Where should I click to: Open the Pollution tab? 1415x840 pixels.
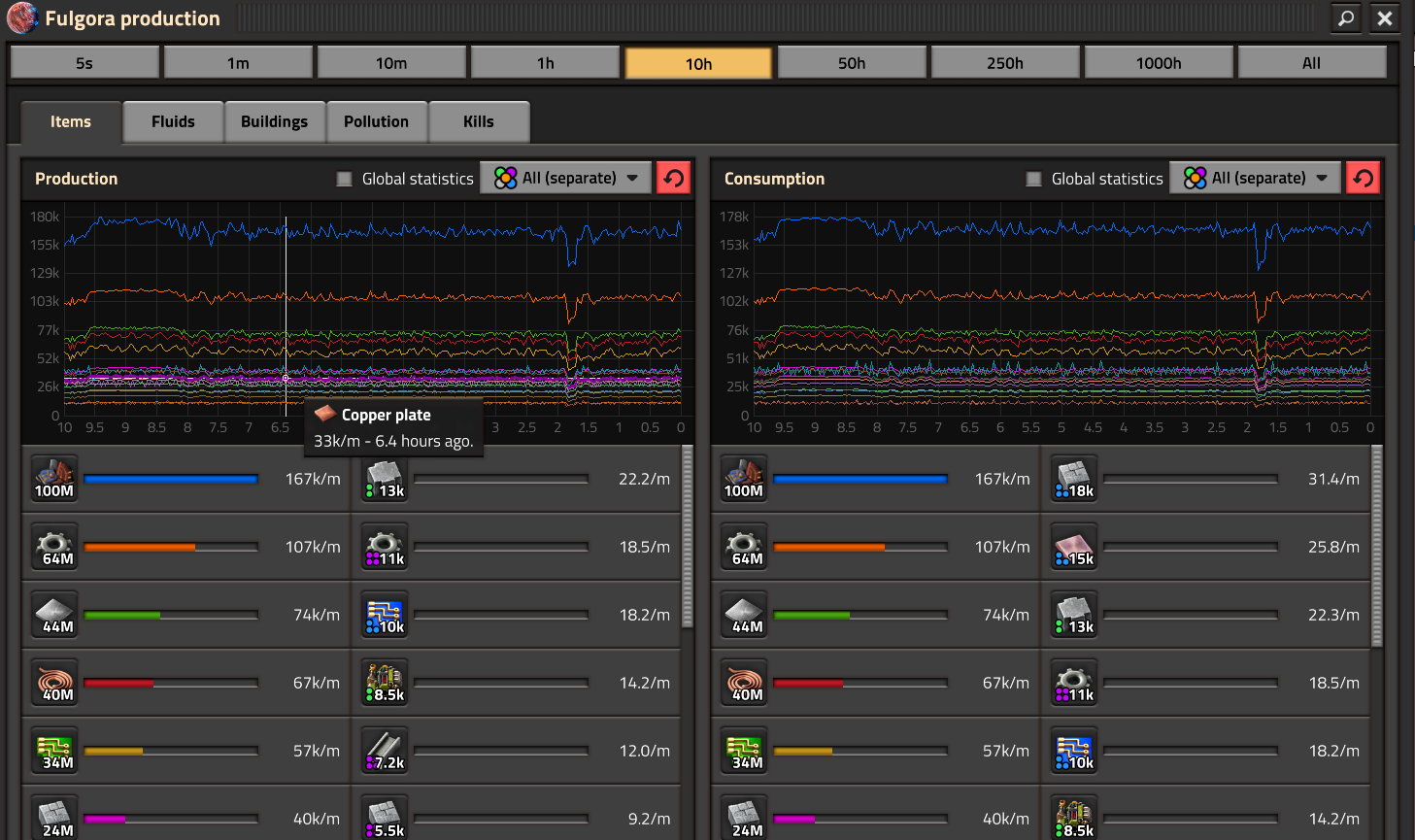(x=376, y=121)
